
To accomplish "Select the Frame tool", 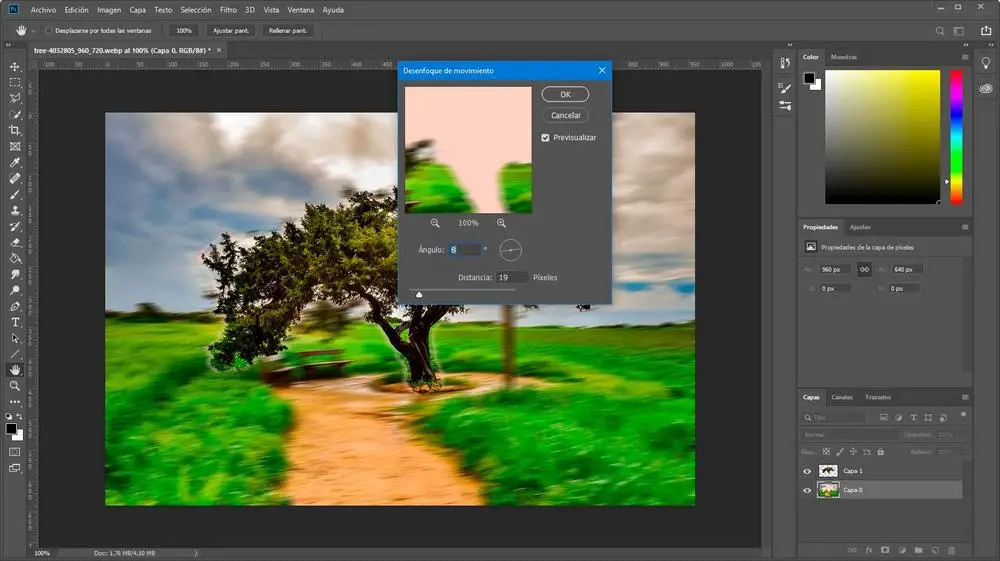I will (15, 147).
